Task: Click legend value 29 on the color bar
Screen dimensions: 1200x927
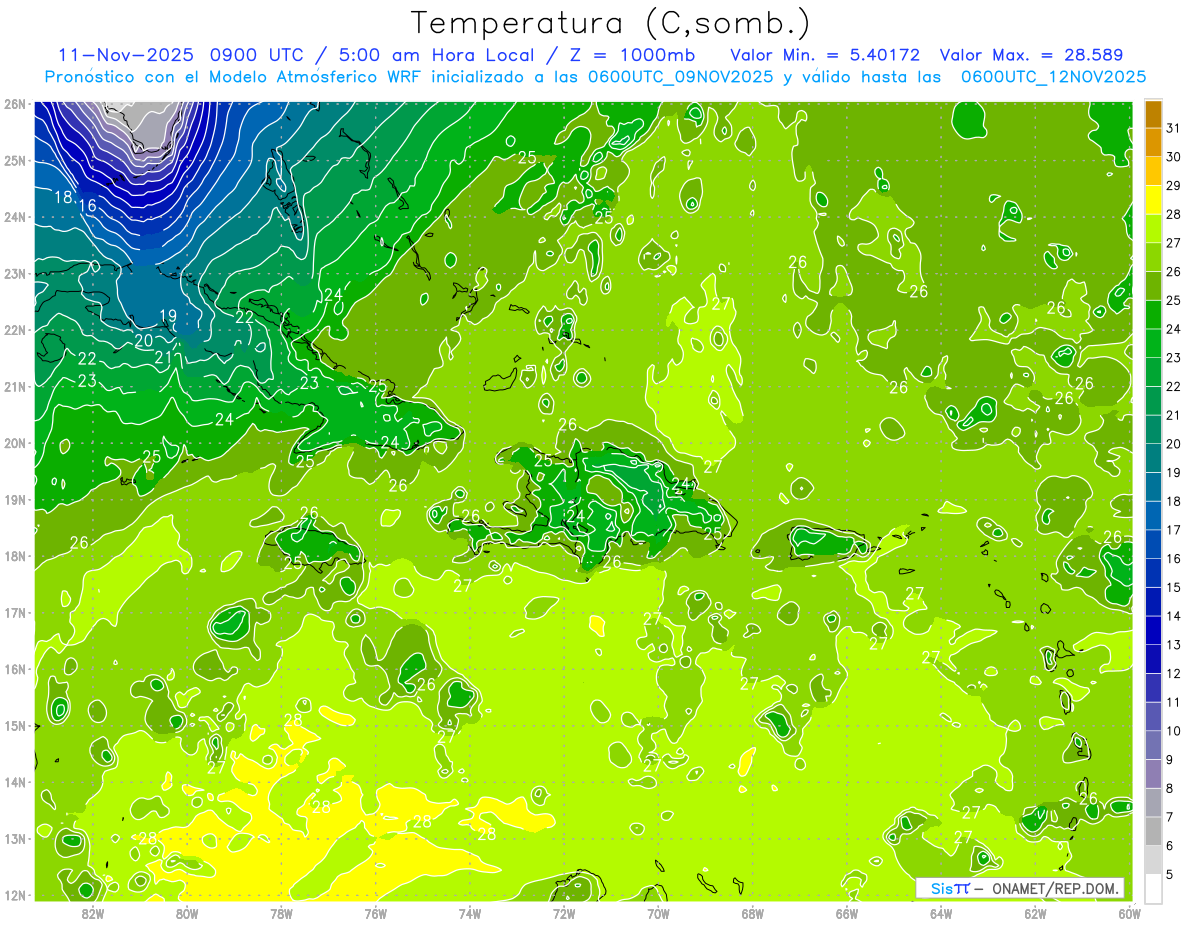Action: 1173,185
